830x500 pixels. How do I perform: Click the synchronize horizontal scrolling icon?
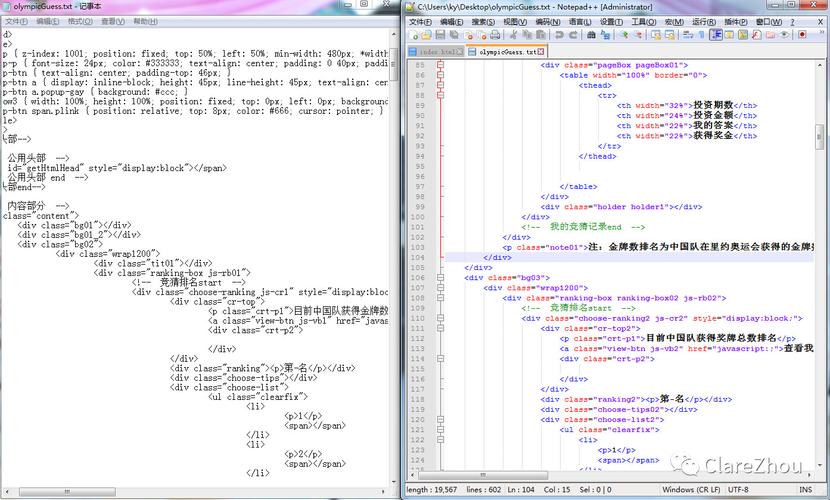point(670,35)
